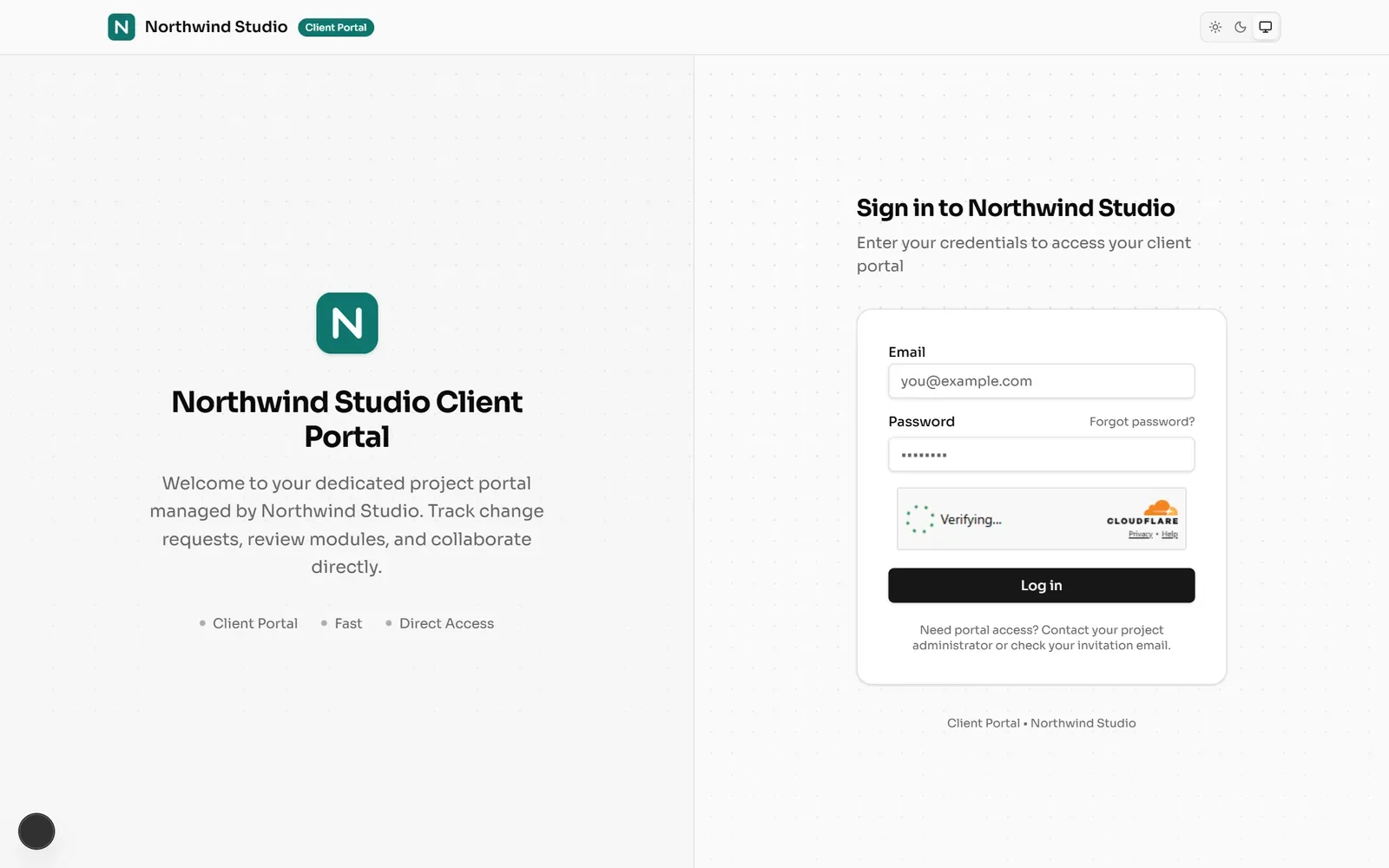The height and width of the screenshot is (868, 1389).
Task: Click the Verifying spinner icon
Action: tap(920, 519)
